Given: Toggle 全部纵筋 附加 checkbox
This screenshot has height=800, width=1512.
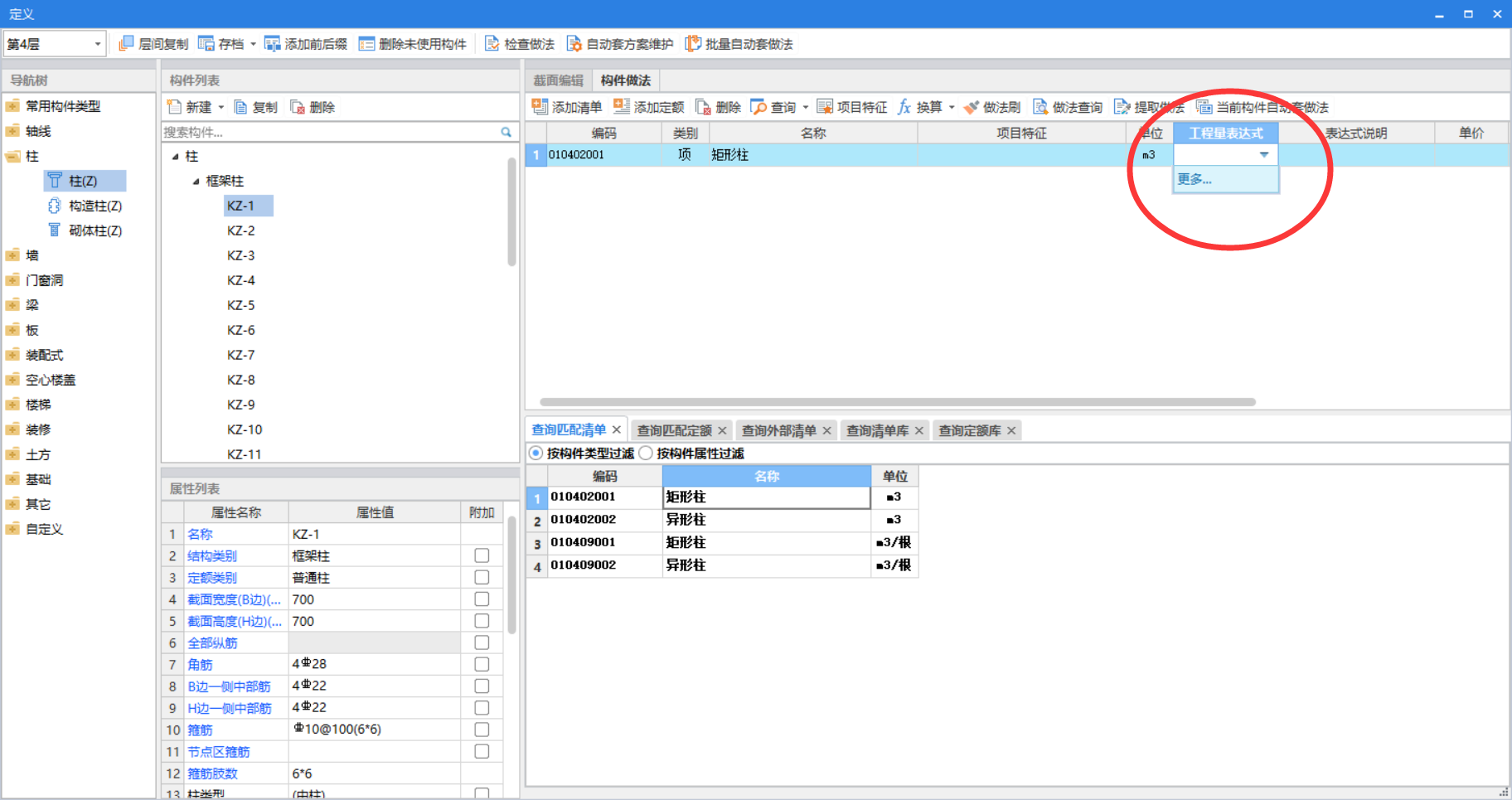Looking at the screenshot, I should pos(482,642).
